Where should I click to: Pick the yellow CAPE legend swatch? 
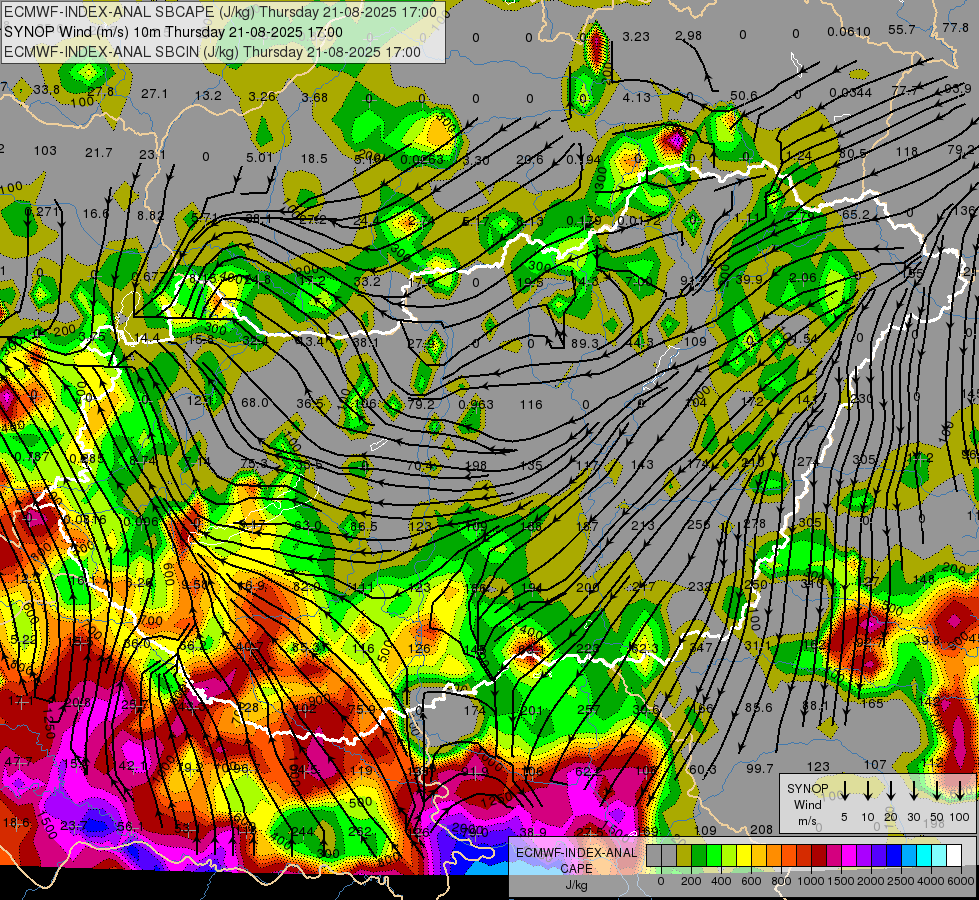[744, 855]
